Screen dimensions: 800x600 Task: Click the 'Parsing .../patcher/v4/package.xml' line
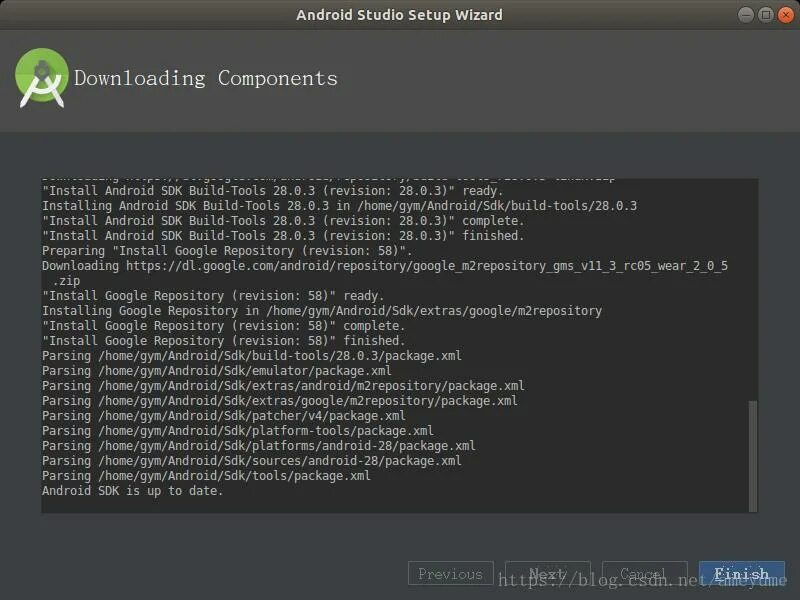click(223, 416)
